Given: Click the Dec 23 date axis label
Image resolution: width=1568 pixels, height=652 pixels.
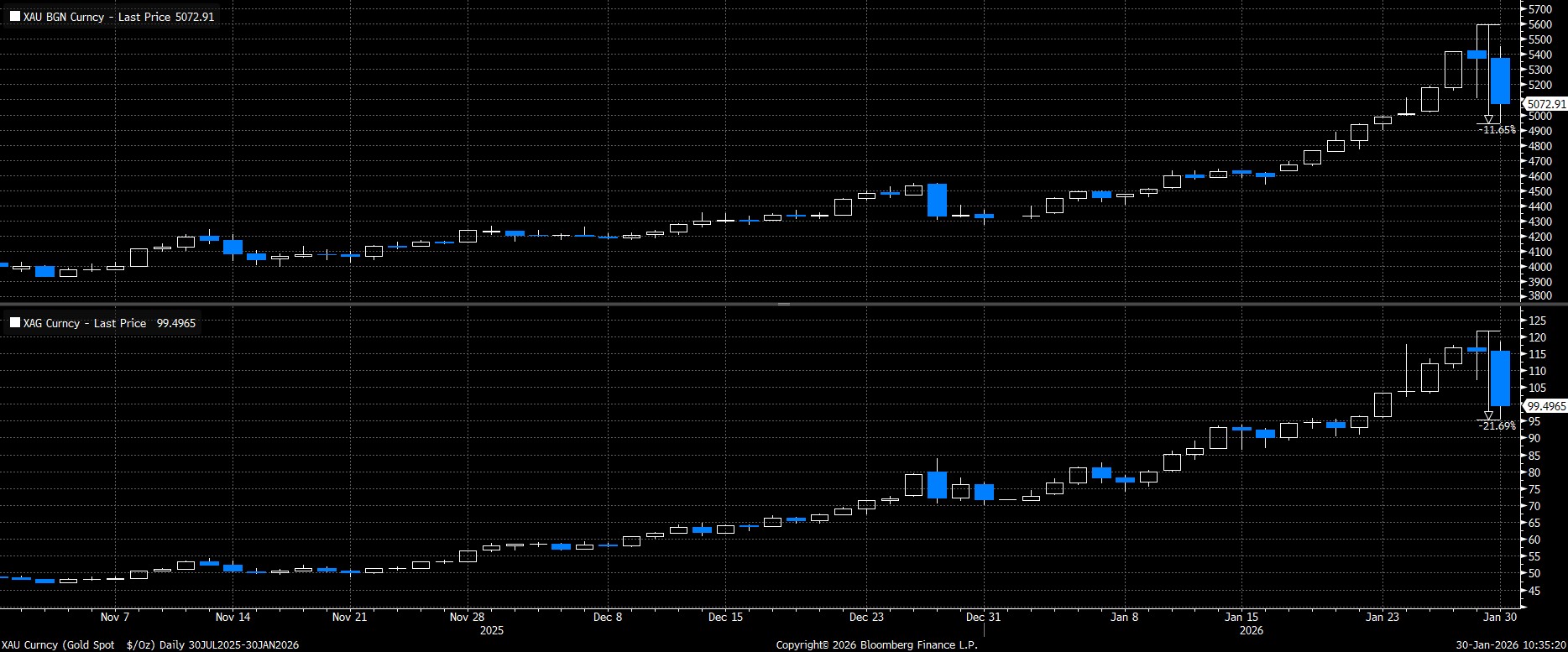Looking at the screenshot, I should 866,617.
